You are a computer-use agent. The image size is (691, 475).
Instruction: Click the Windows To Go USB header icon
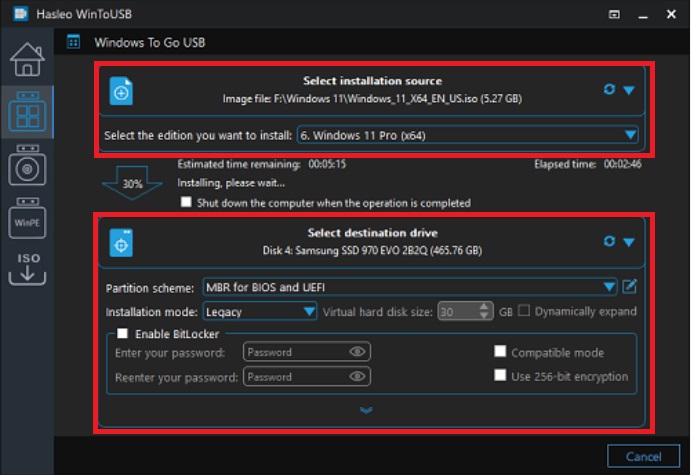coord(73,42)
